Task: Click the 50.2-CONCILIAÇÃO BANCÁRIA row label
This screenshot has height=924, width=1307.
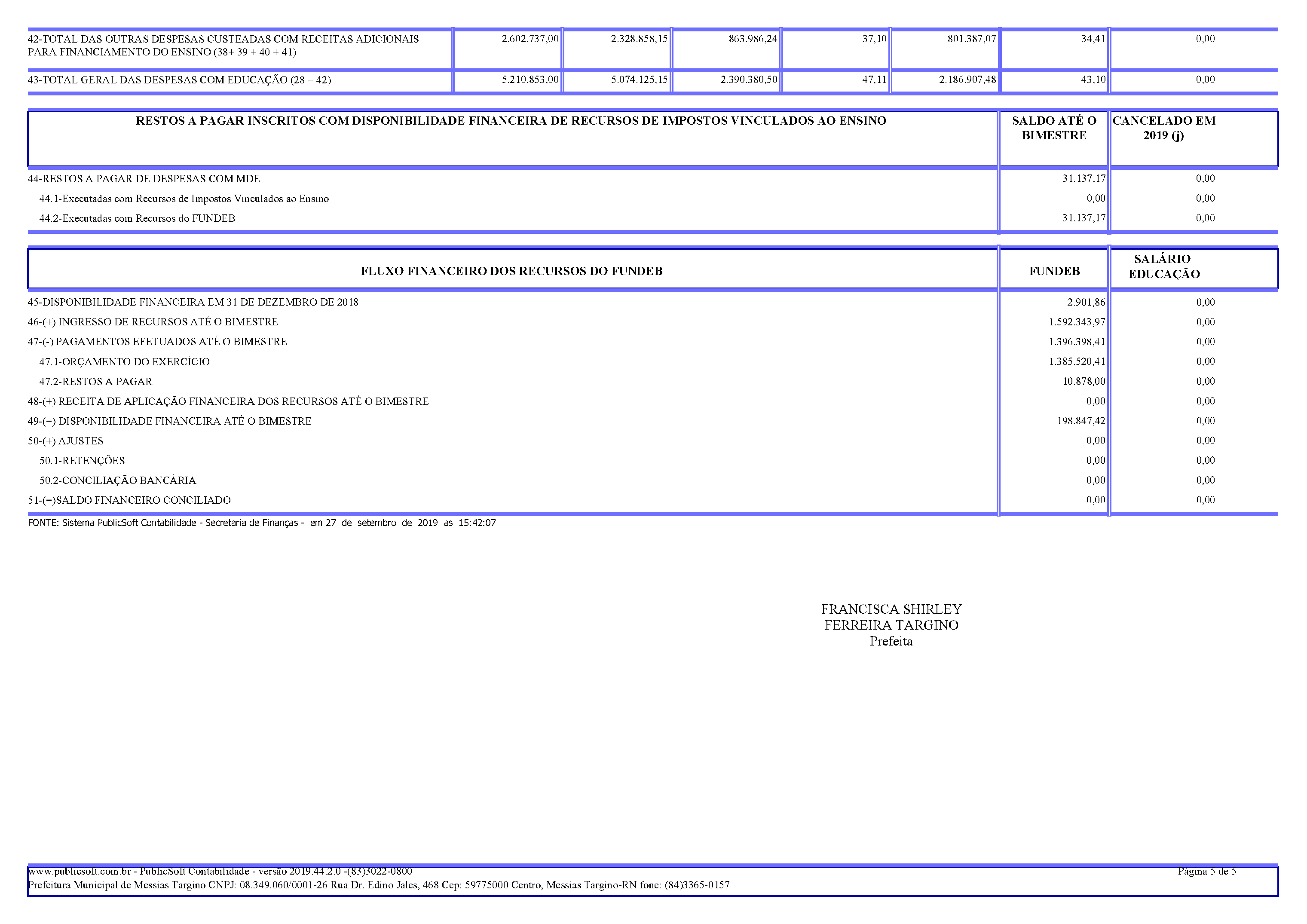Action: pos(117,480)
